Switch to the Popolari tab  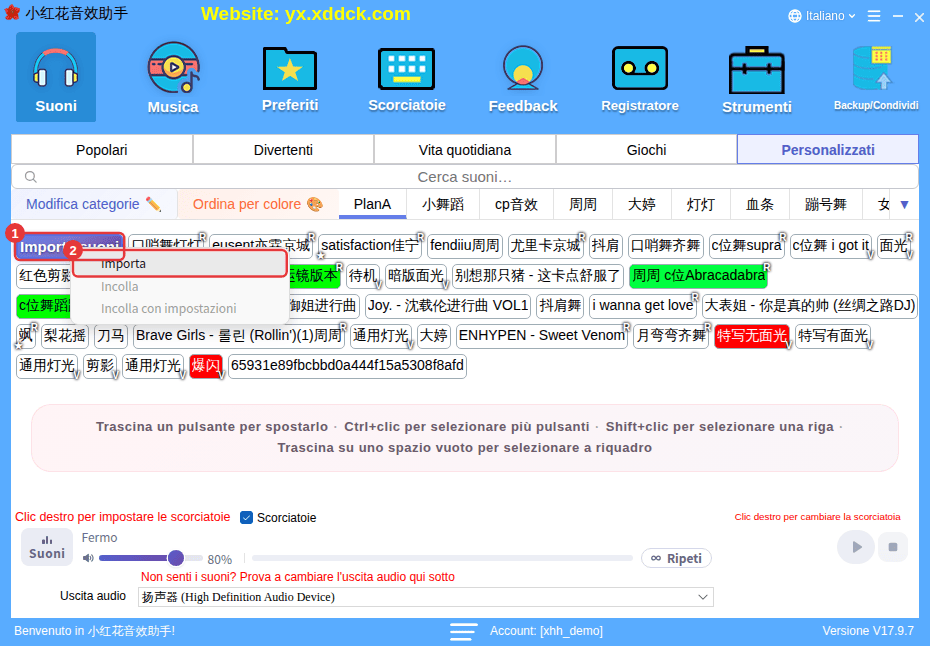101,150
